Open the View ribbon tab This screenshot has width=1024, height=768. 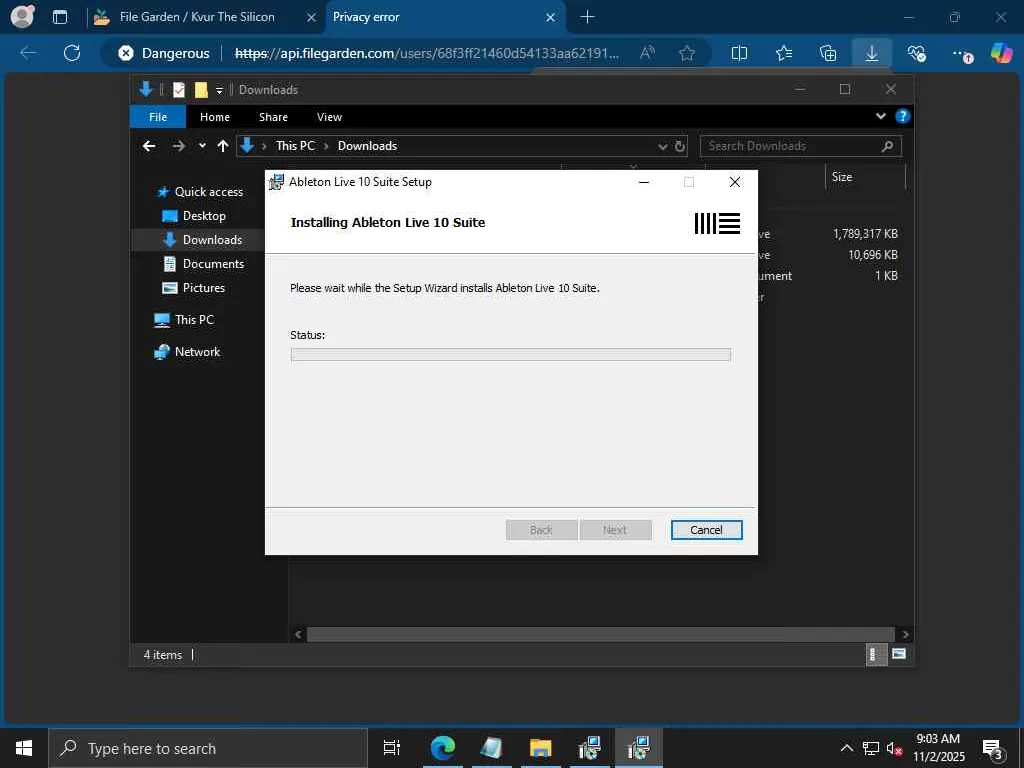(x=329, y=117)
